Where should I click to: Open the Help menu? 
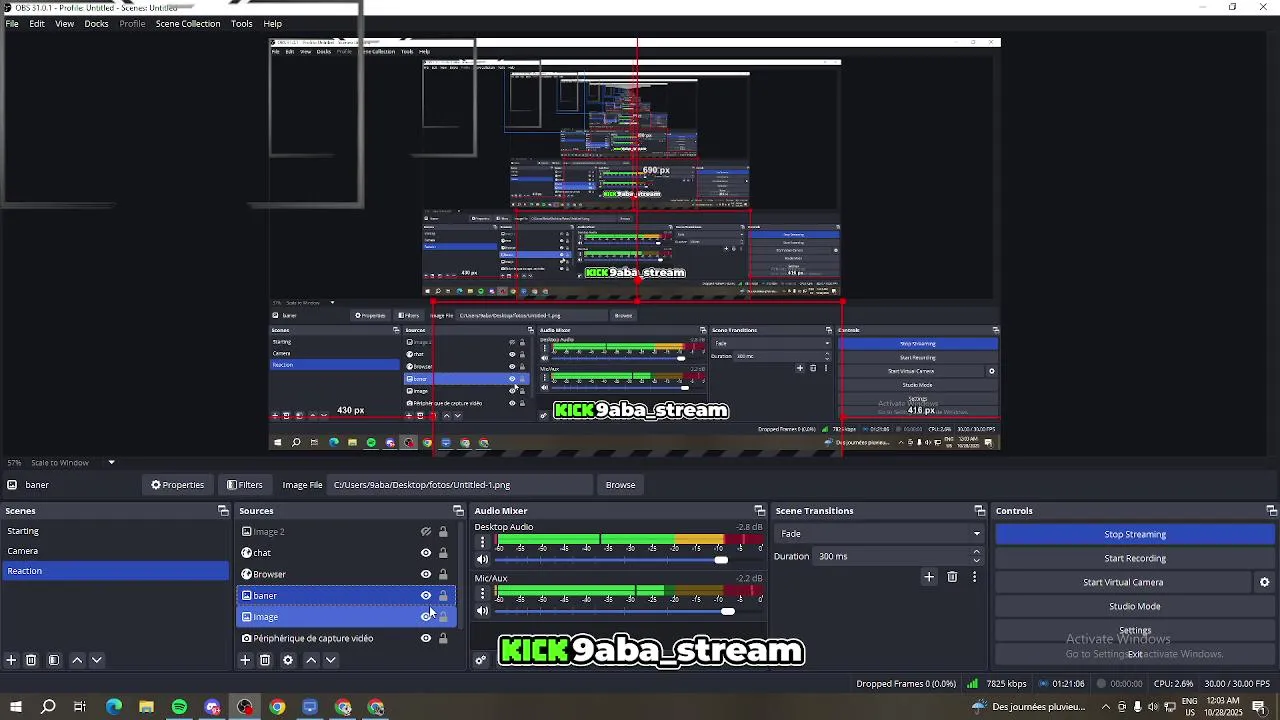click(x=272, y=23)
